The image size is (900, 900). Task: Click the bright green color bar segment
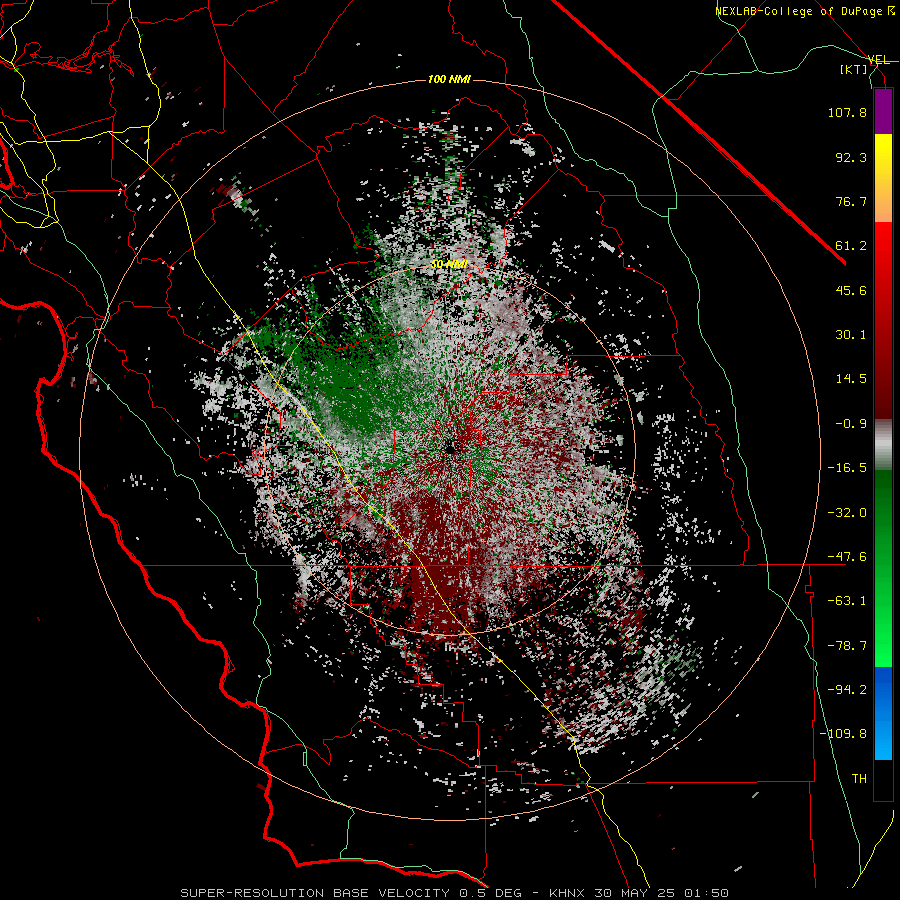click(883, 568)
